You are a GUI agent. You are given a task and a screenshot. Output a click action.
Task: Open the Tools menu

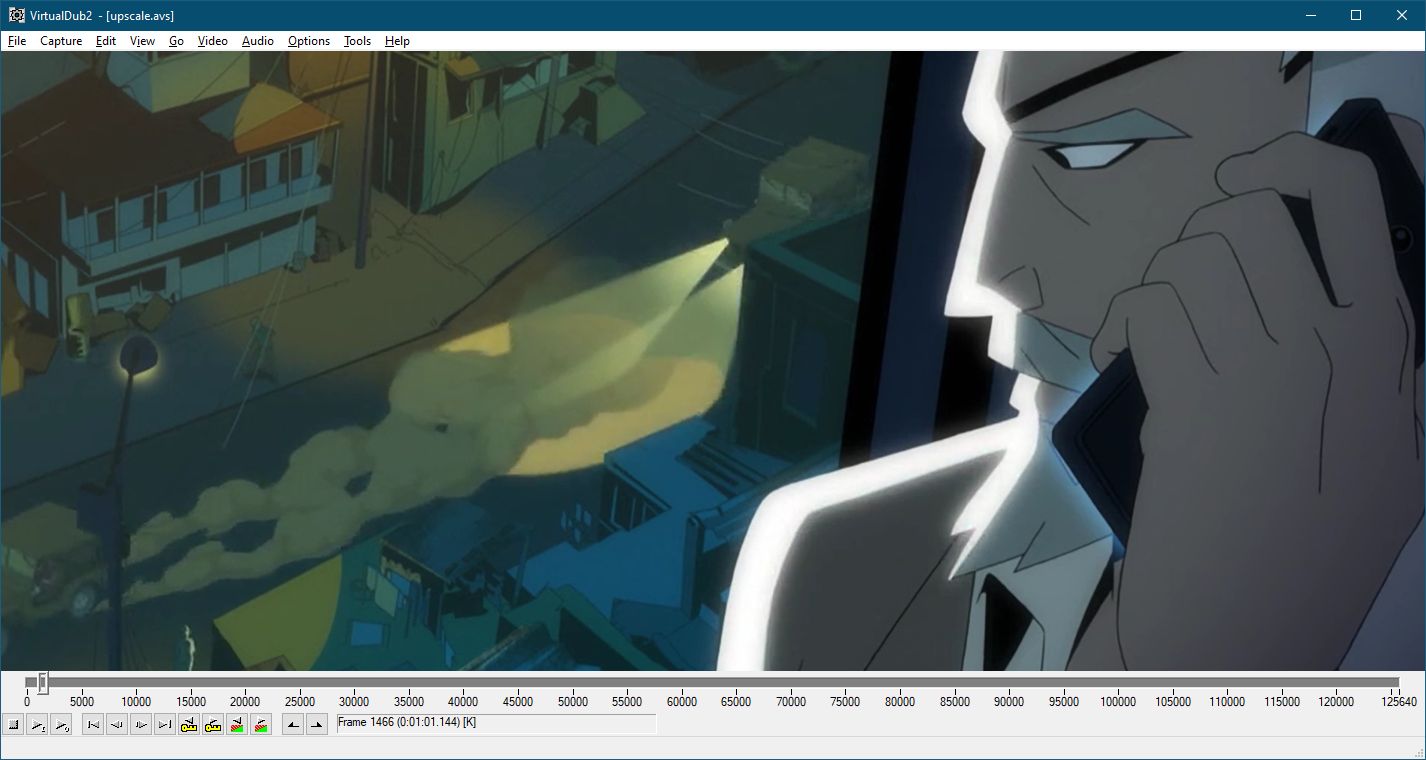point(357,41)
